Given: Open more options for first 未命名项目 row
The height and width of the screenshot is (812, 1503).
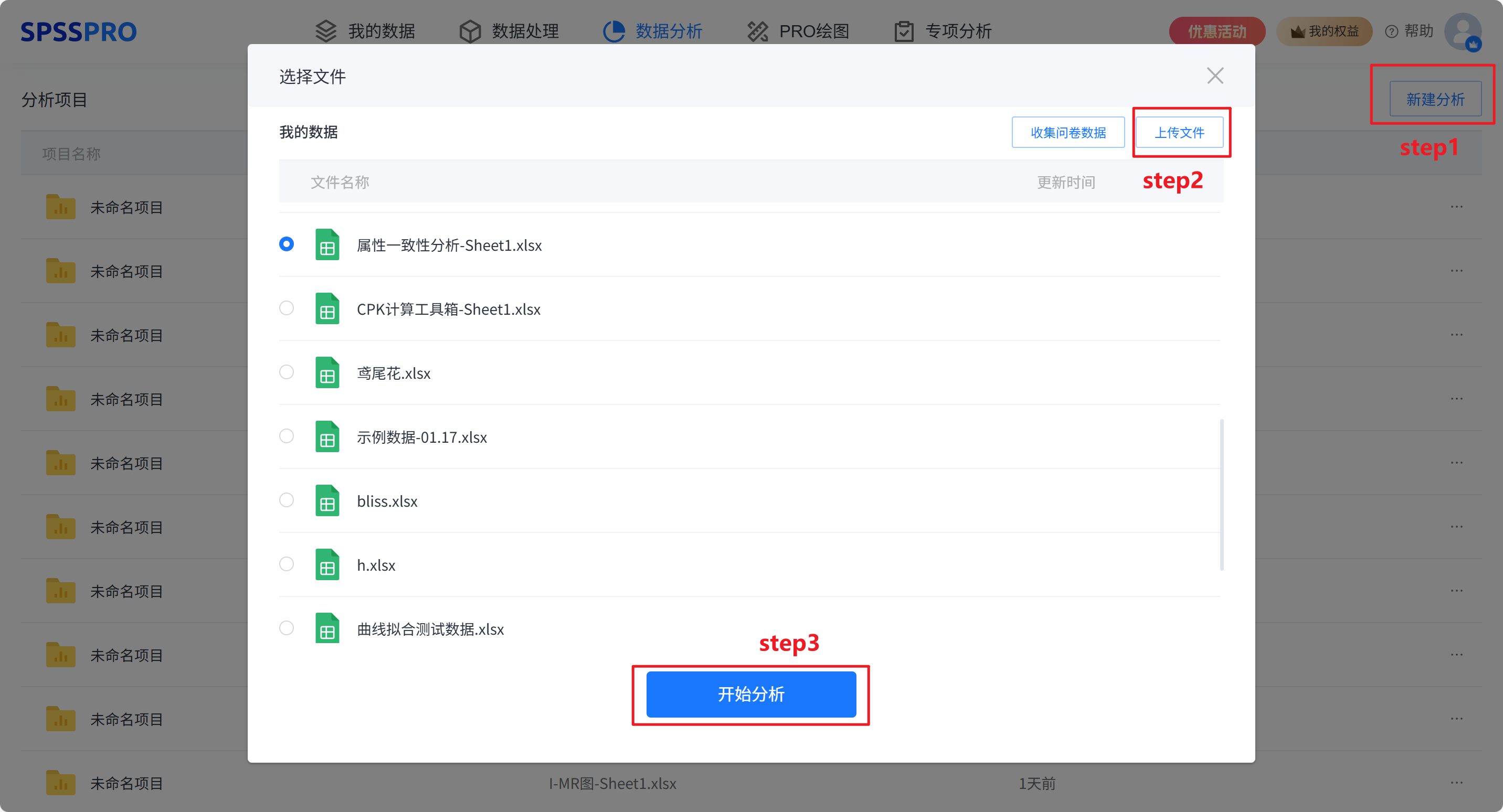Looking at the screenshot, I should [x=1457, y=207].
